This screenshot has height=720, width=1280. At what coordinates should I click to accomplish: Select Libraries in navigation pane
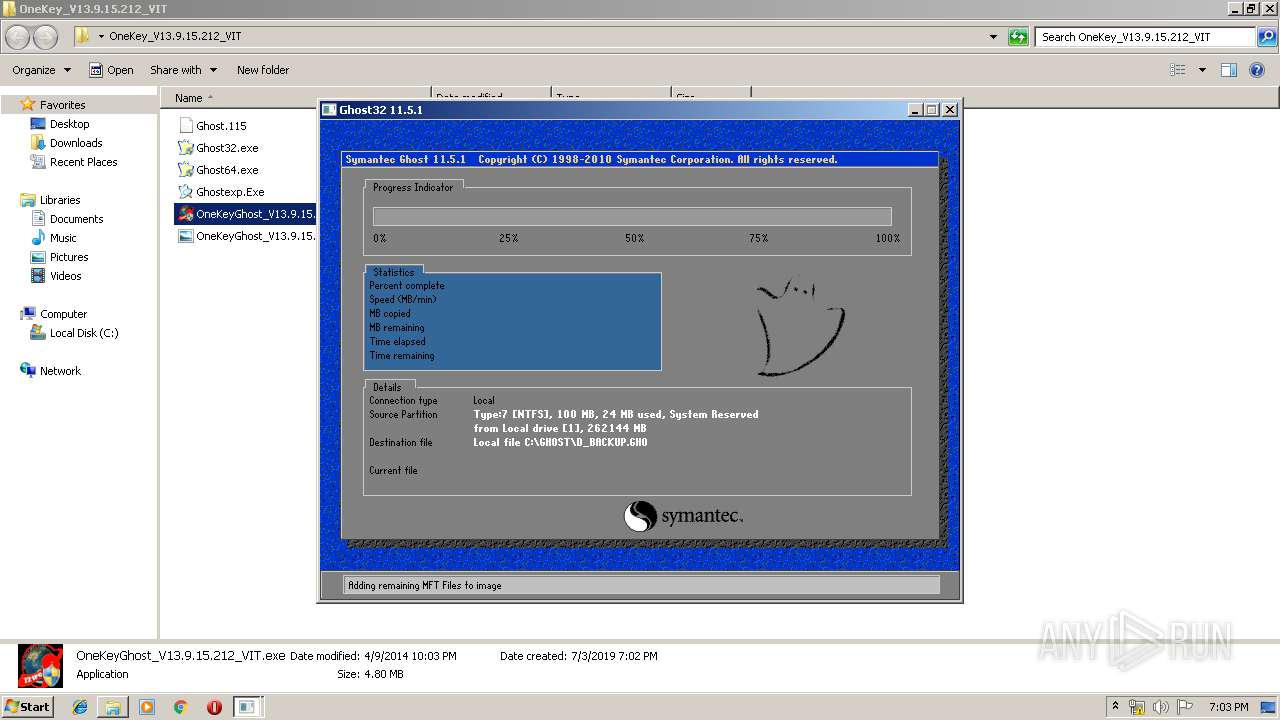tap(60, 200)
